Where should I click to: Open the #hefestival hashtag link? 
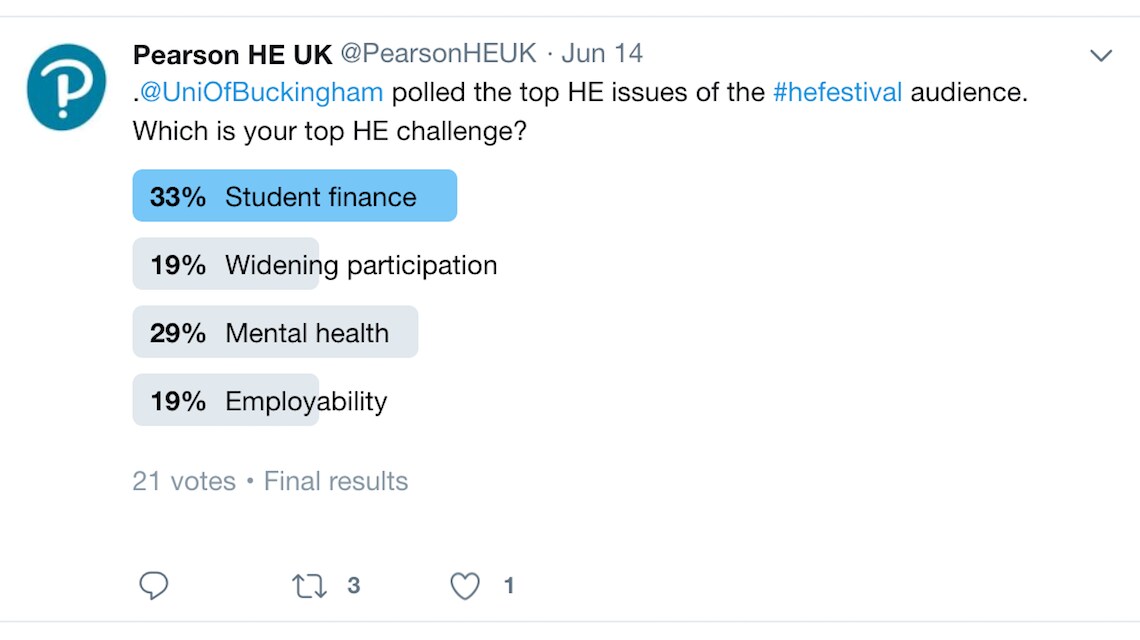(837, 93)
